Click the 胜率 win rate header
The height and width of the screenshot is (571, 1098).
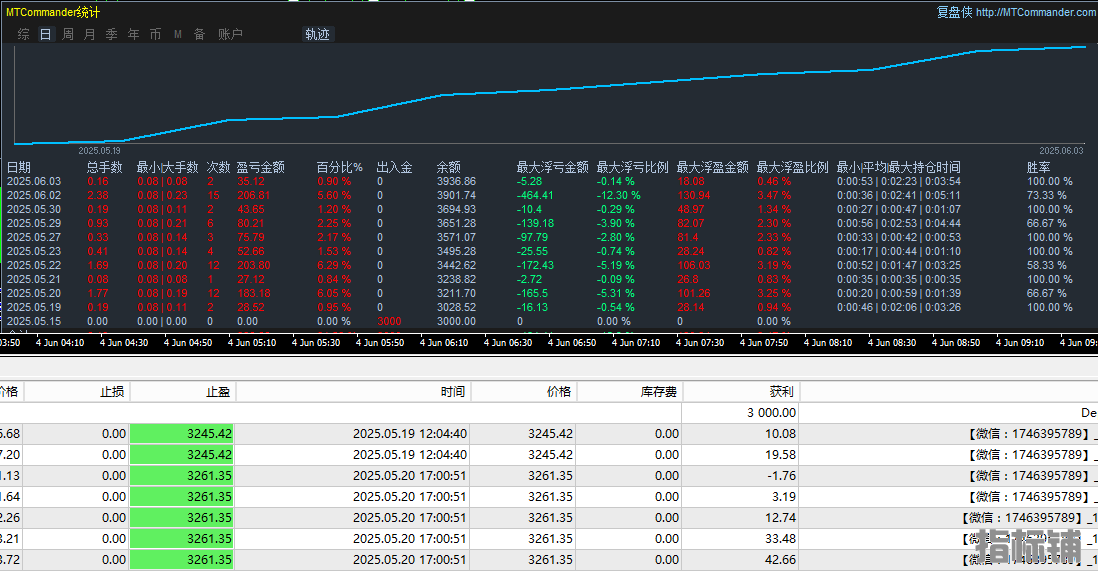point(1038,167)
